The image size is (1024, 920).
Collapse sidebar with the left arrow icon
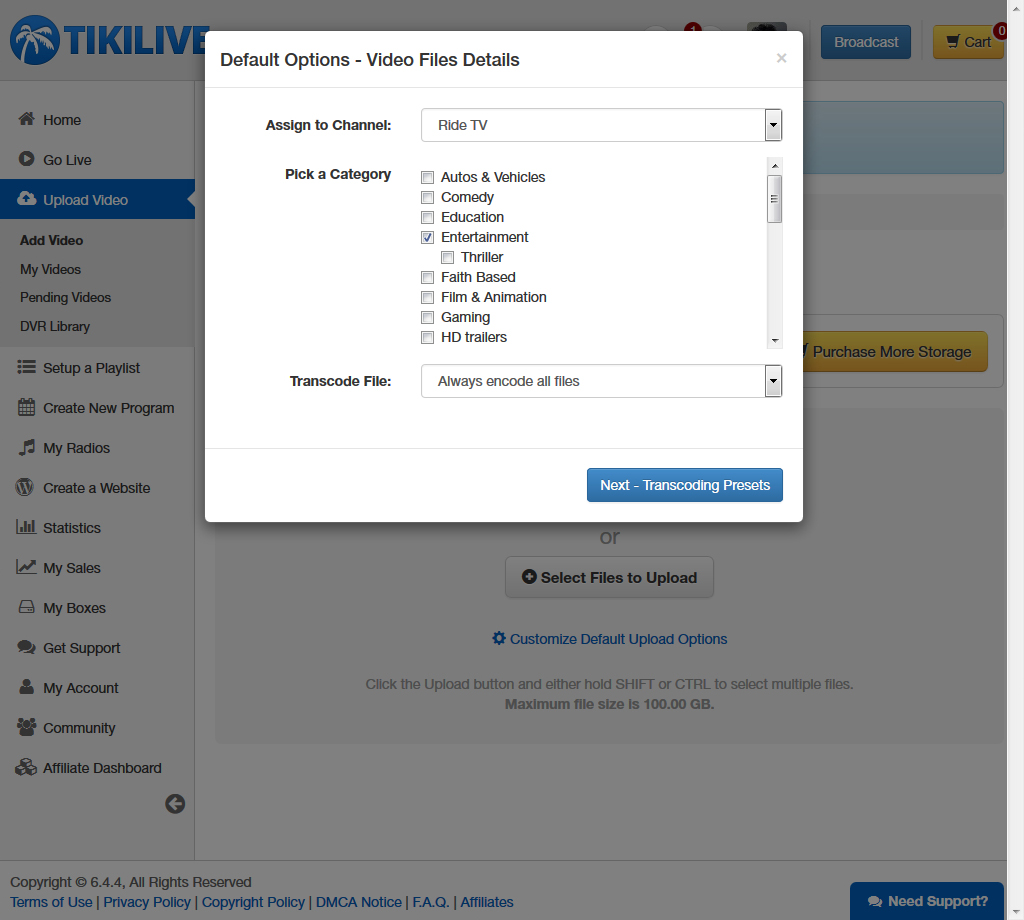(x=175, y=803)
